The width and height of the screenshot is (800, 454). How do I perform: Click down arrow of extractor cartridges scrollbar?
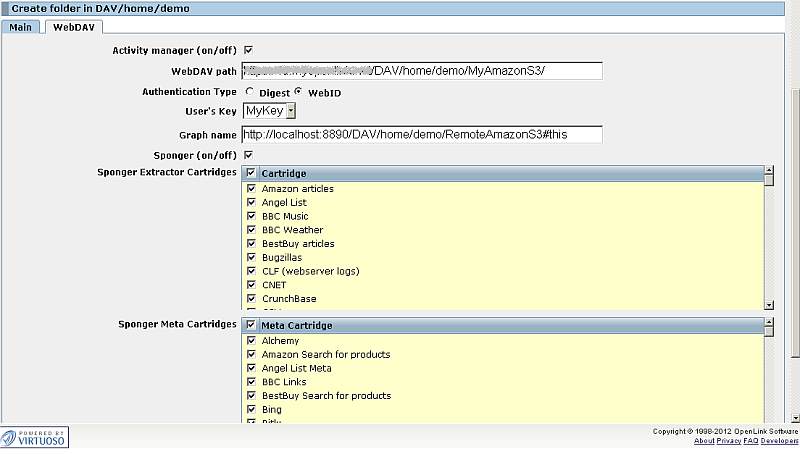click(x=769, y=305)
